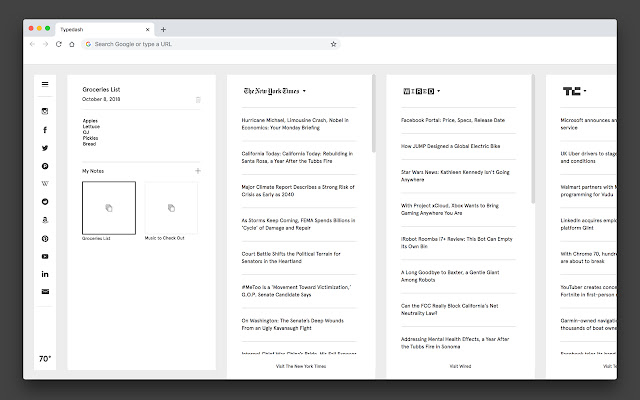Open 'California Today: Rebuilding in Santa Rosa' headline
The width and height of the screenshot is (640, 400).
click(297, 157)
